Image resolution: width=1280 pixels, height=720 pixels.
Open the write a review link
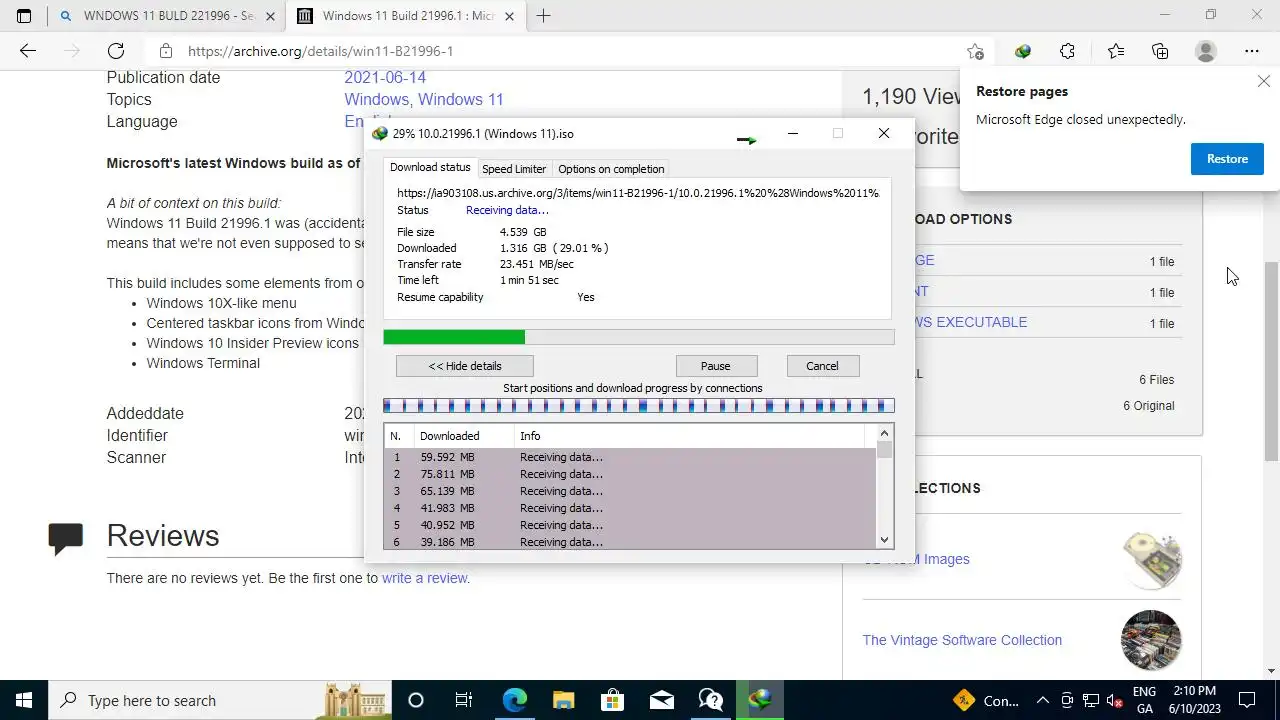coord(424,578)
